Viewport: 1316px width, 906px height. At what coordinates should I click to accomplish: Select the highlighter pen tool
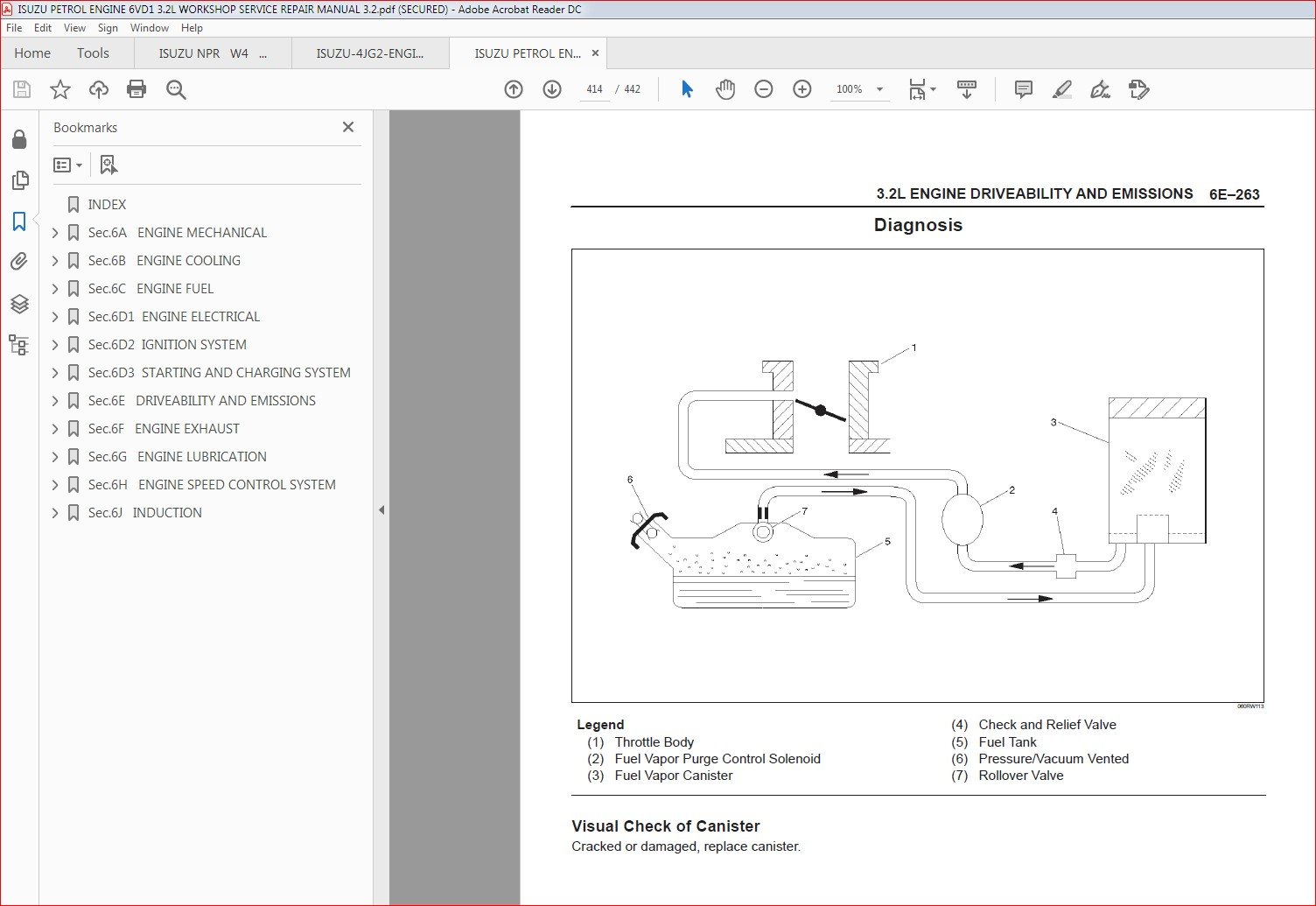coord(1061,89)
